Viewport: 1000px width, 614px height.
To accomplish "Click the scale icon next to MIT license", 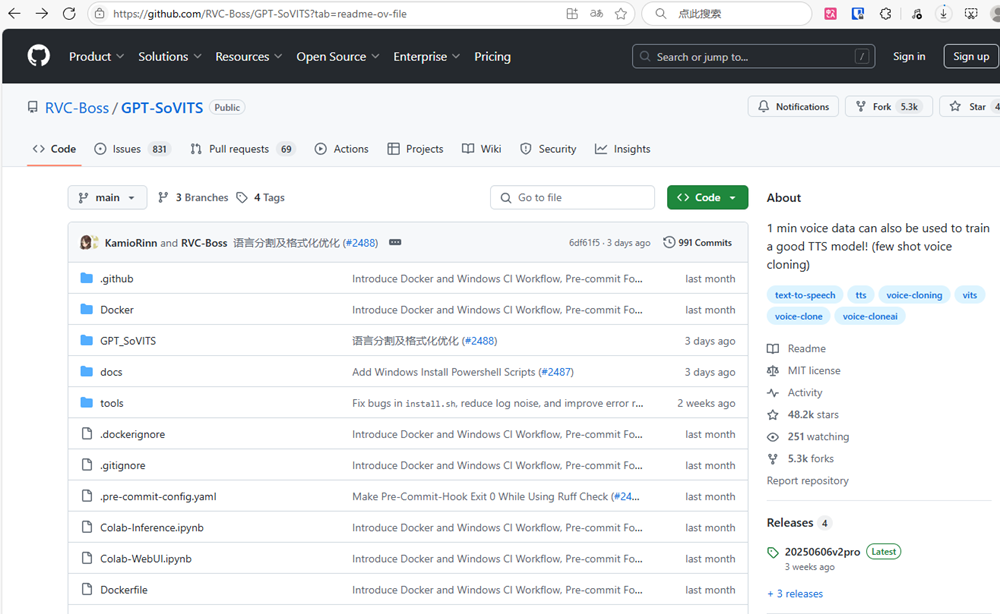I will pyautogui.click(x=773, y=370).
